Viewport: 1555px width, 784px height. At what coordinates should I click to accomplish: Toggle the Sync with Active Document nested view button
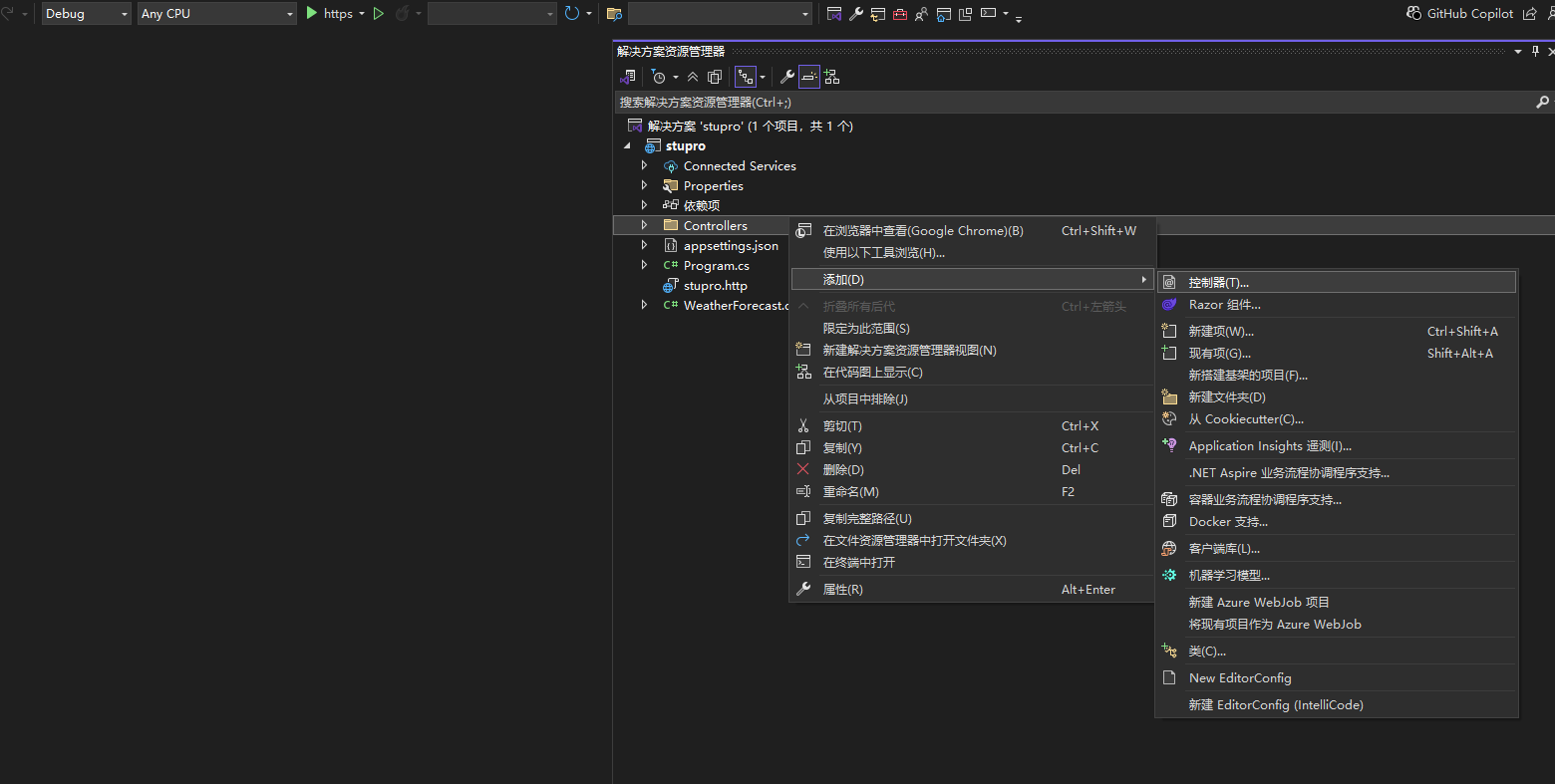pyautogui.click(x=746, y=77)
